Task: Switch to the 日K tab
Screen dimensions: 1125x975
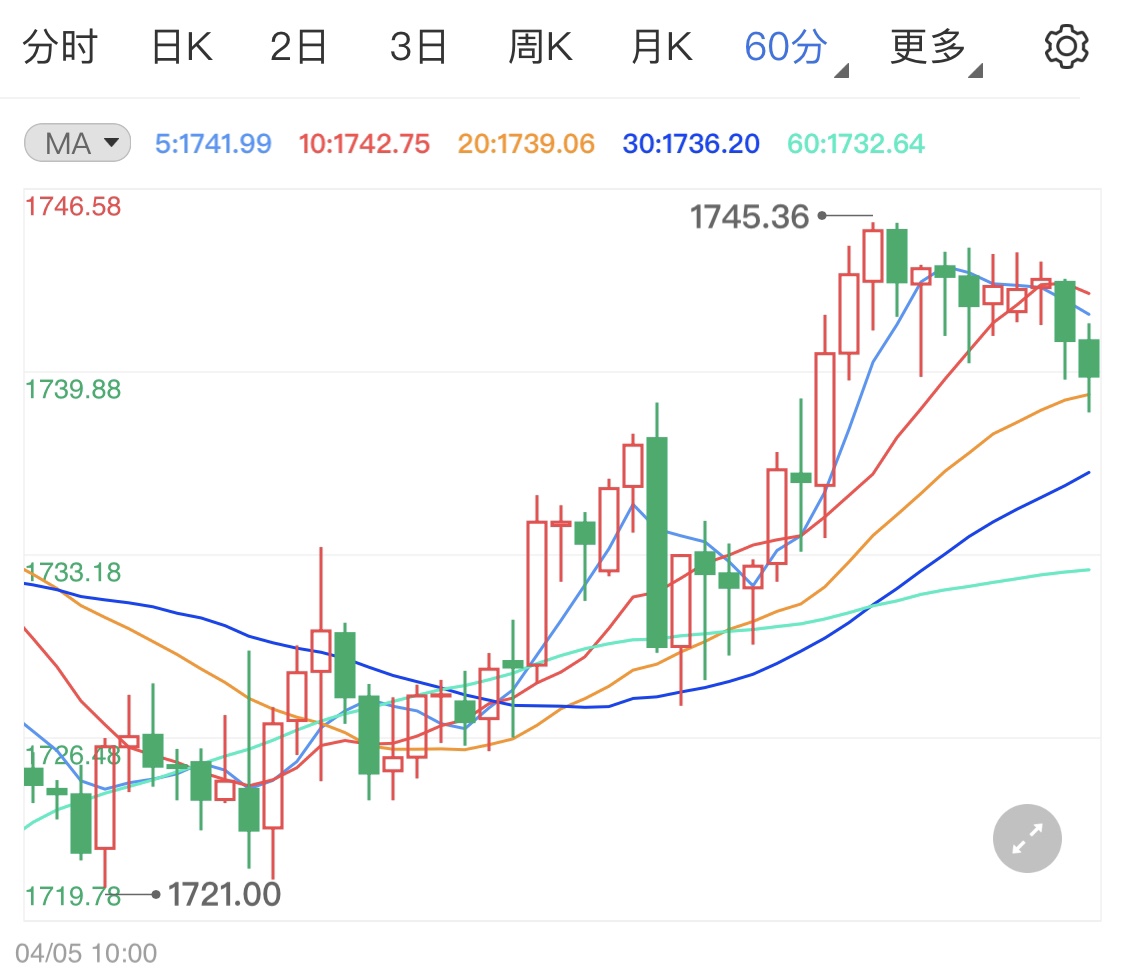Action: [x=182, y=47]
